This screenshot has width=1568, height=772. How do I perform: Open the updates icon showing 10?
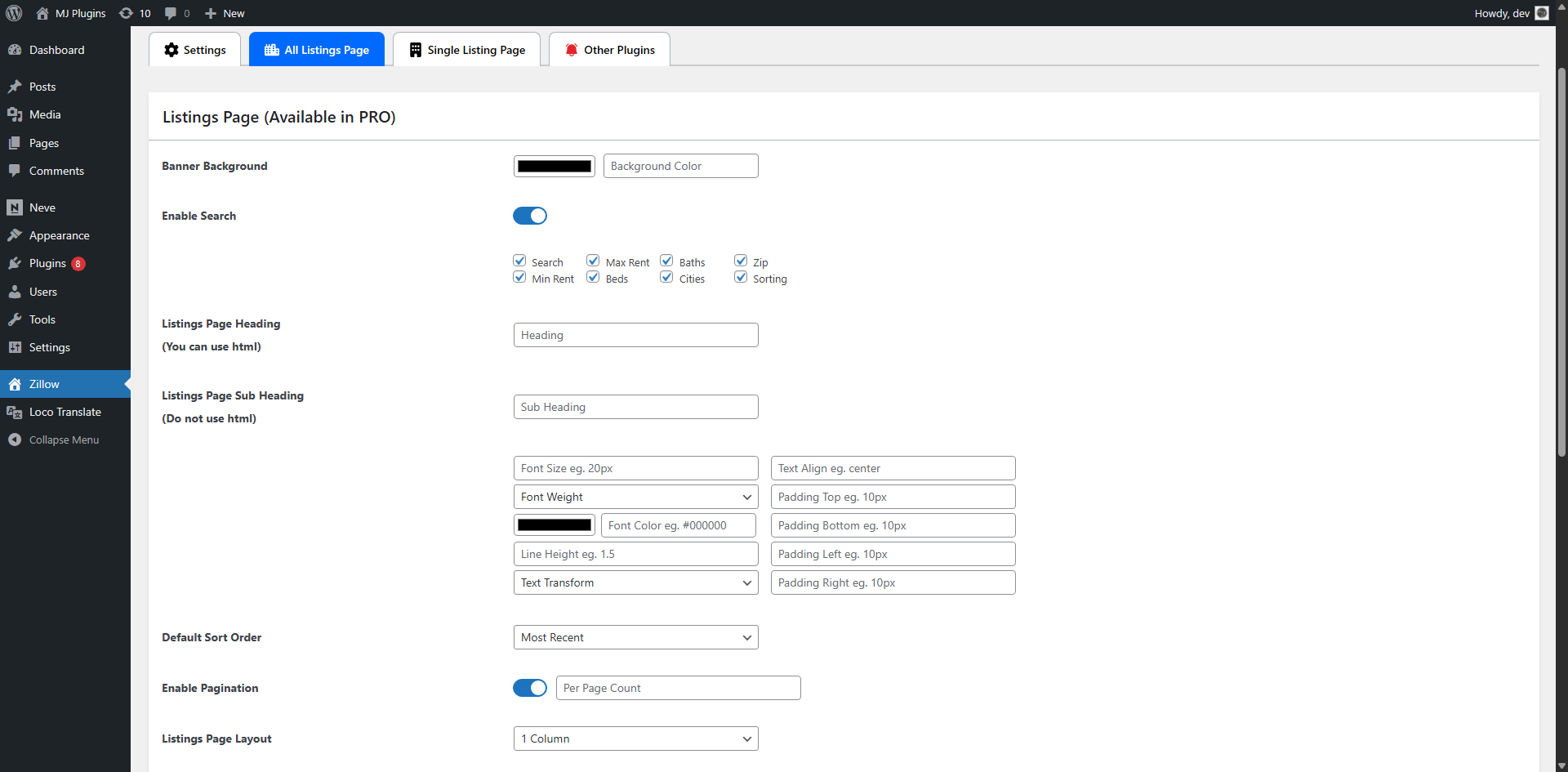127,13
